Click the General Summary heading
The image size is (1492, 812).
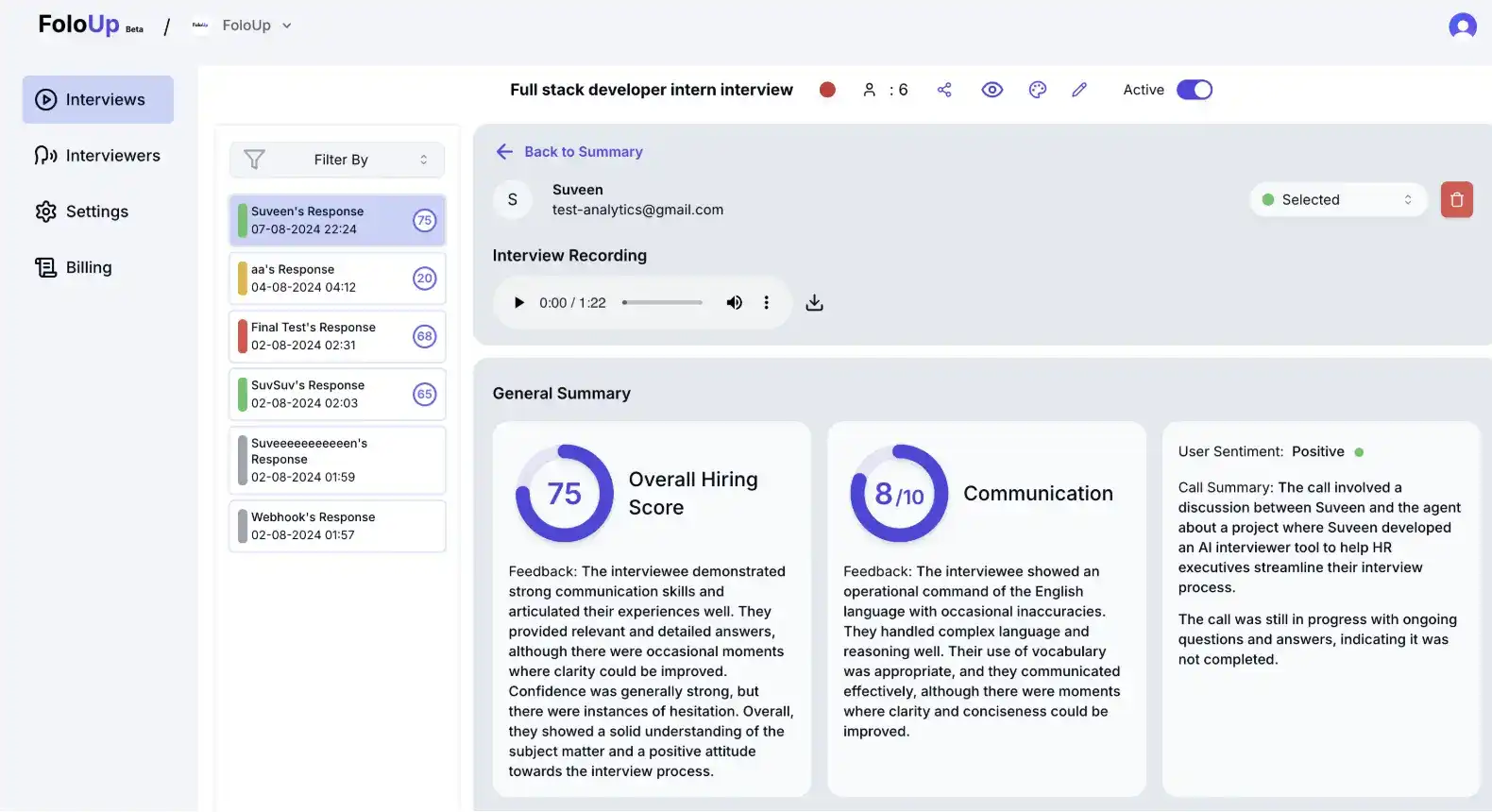562,394
